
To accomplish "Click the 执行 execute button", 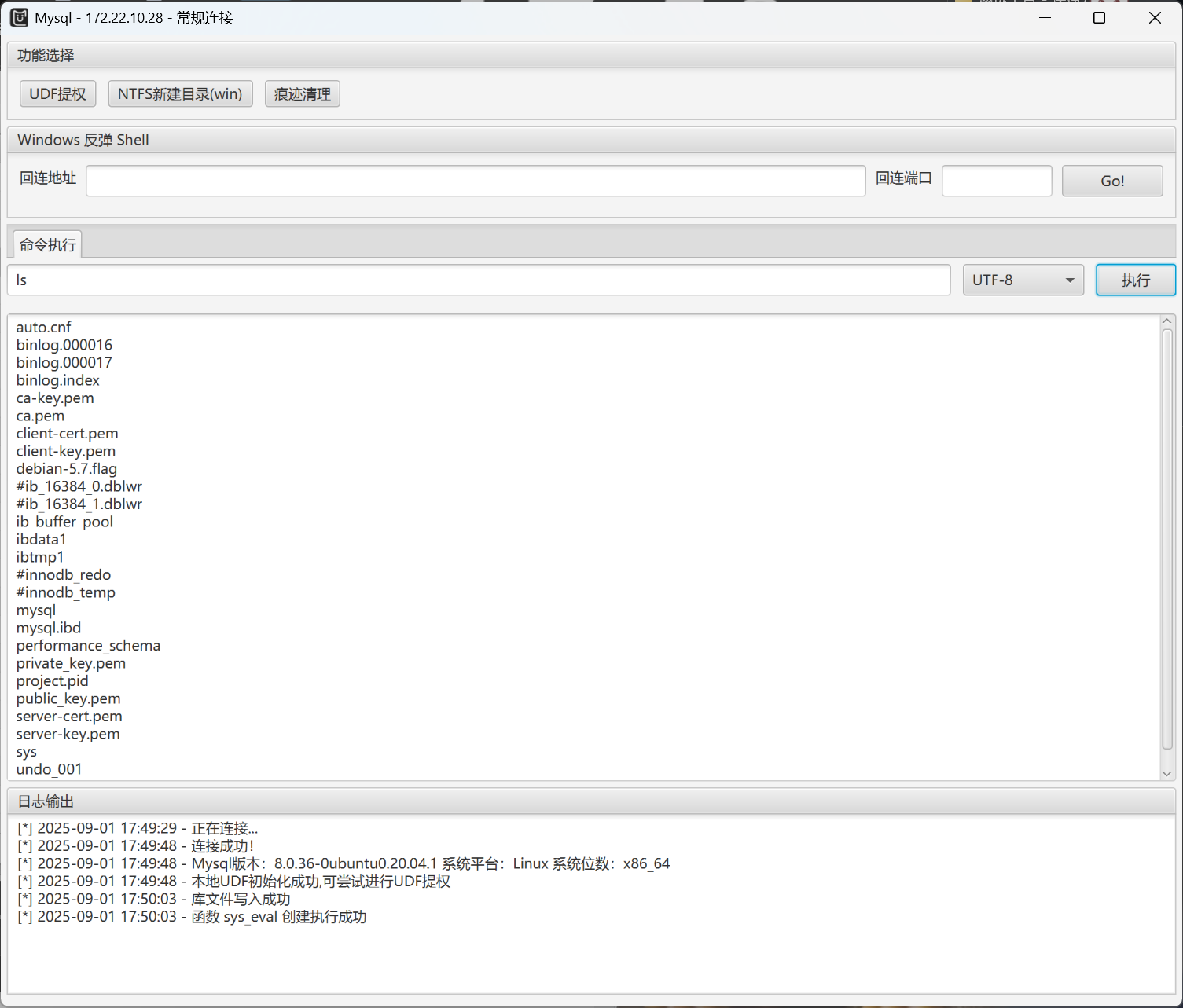I will [1135, 280].
